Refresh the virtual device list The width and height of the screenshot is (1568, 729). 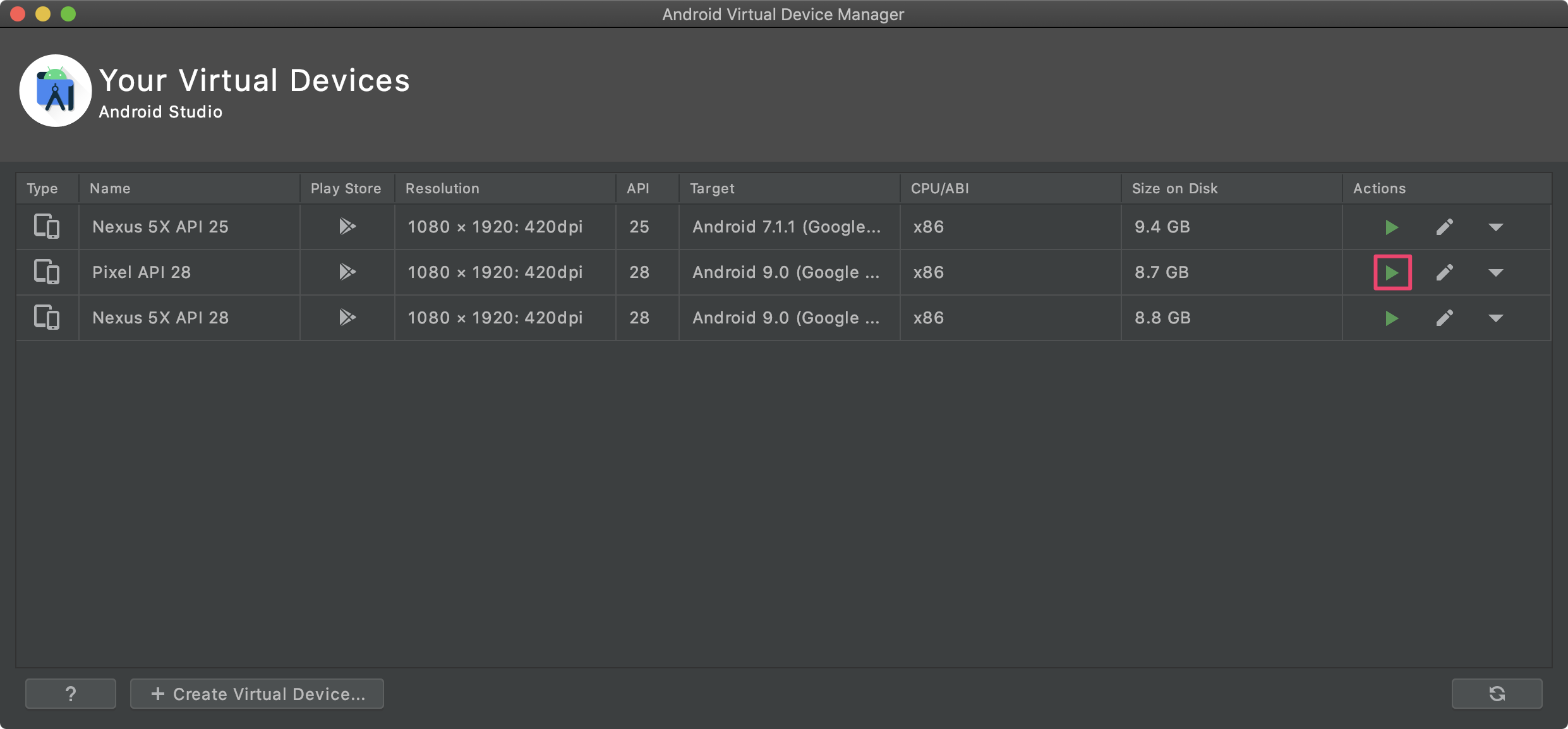pos(1497,694)
